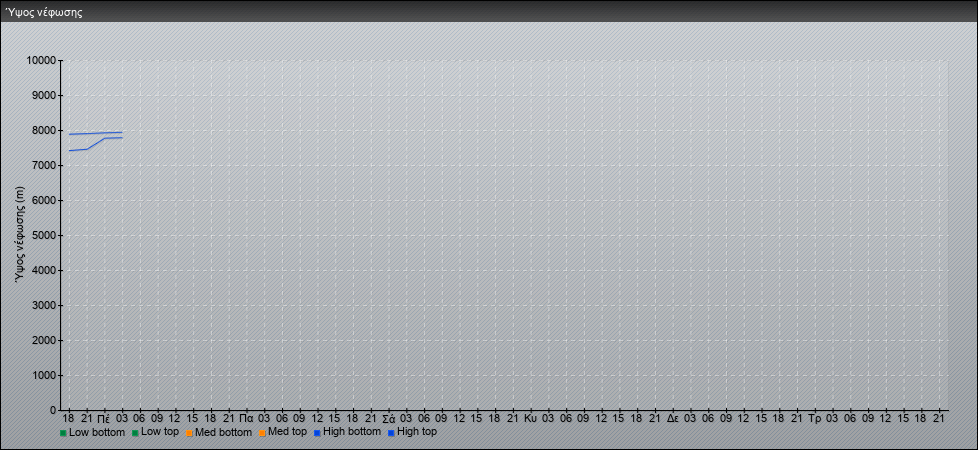Click the 1000 y-axis label

tap(44, 375)
